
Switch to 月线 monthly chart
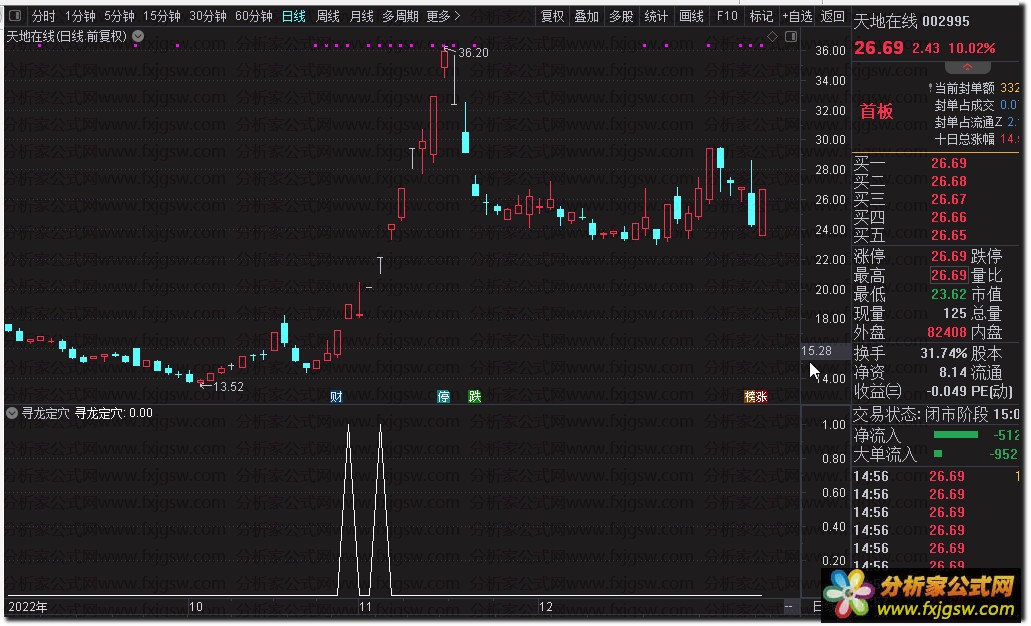361,16
